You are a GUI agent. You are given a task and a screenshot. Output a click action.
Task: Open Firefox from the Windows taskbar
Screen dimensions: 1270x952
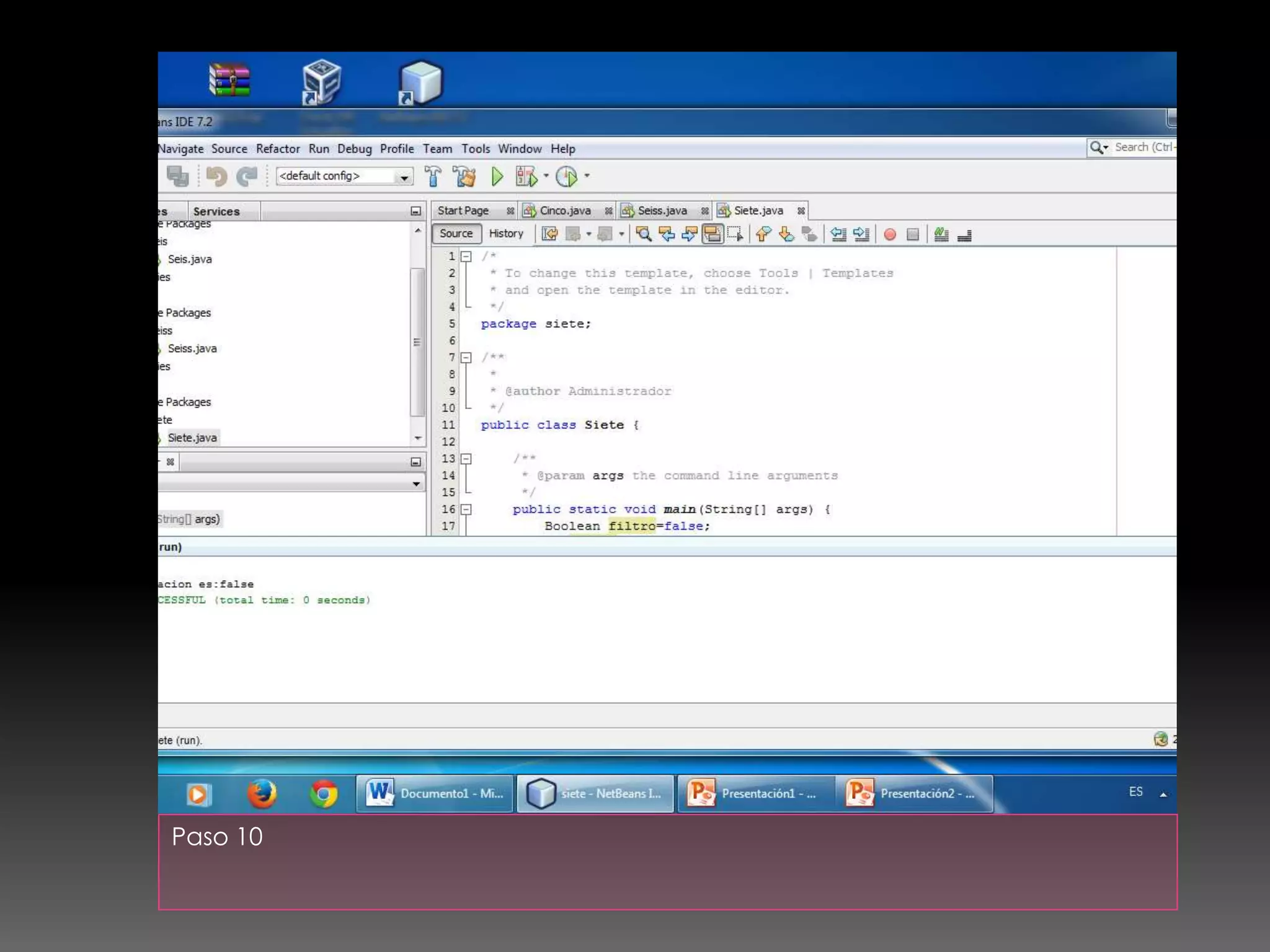(x=262, y=793)
